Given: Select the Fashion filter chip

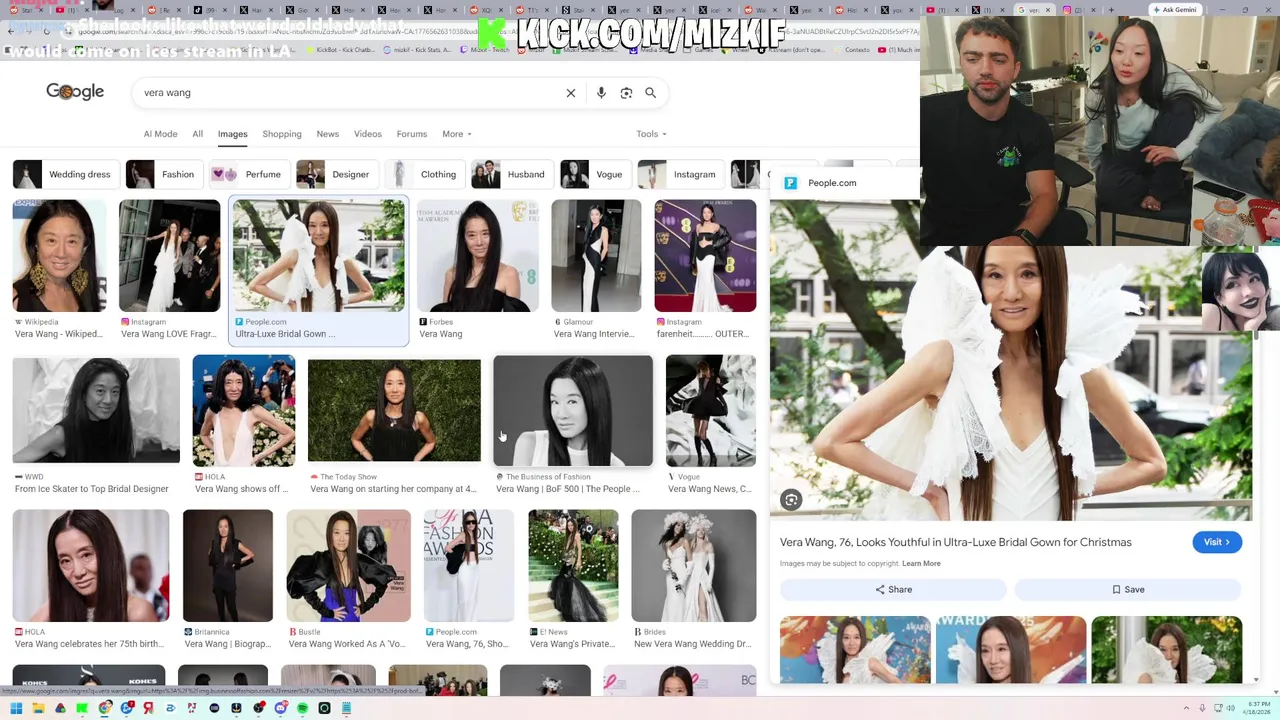Looking at the screenshot, I should click(x=164, y=174).
